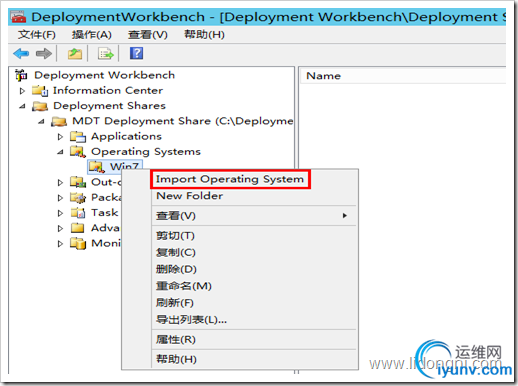Click the Packages folder icon
This screenshot has width=518, height=386.
tap(78, 197)
